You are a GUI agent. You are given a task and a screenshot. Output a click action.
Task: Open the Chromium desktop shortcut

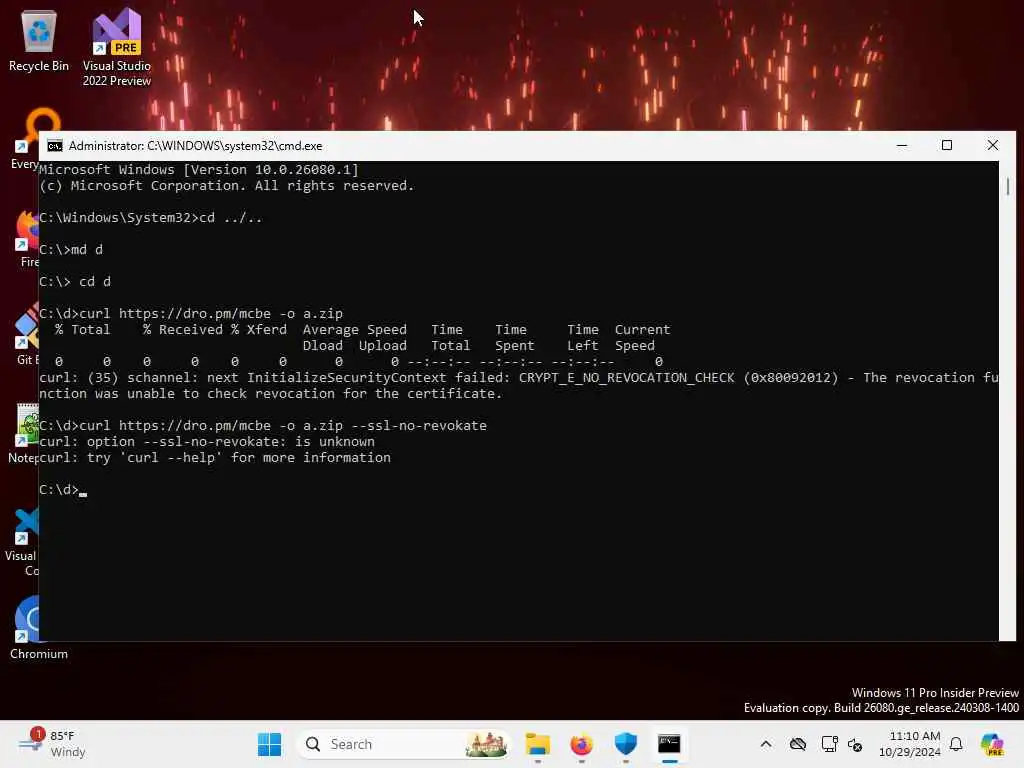38,628
